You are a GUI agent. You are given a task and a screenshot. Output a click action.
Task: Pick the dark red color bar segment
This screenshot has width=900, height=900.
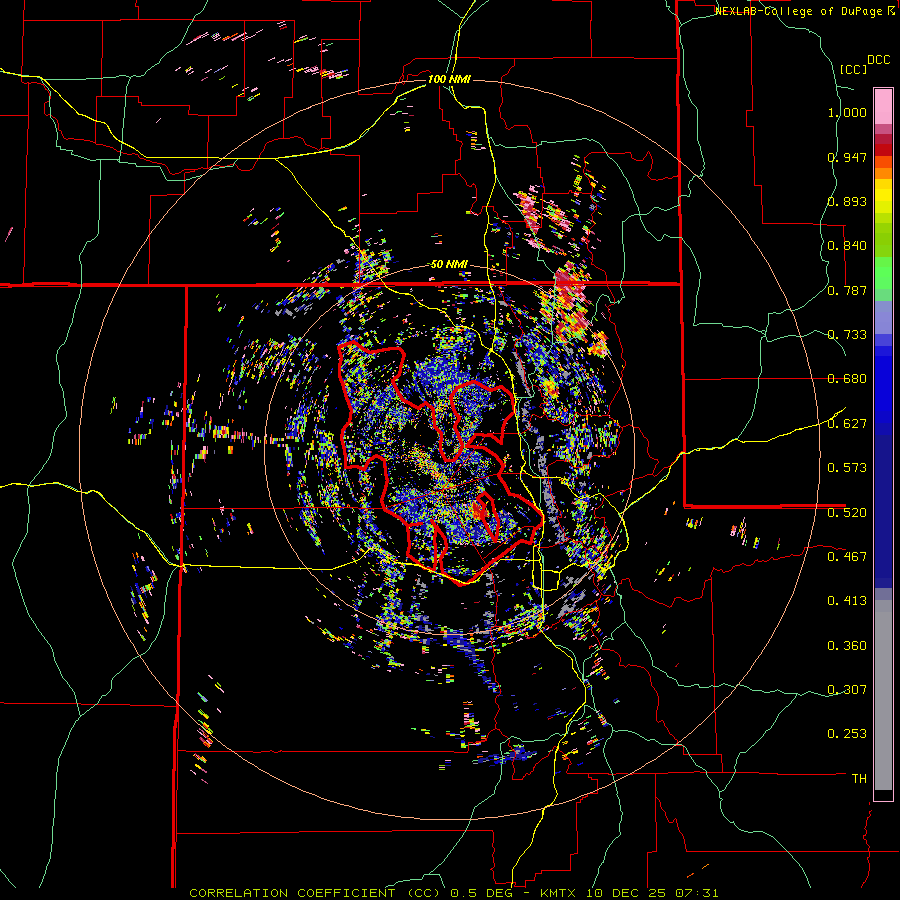(x=883, y=139)
